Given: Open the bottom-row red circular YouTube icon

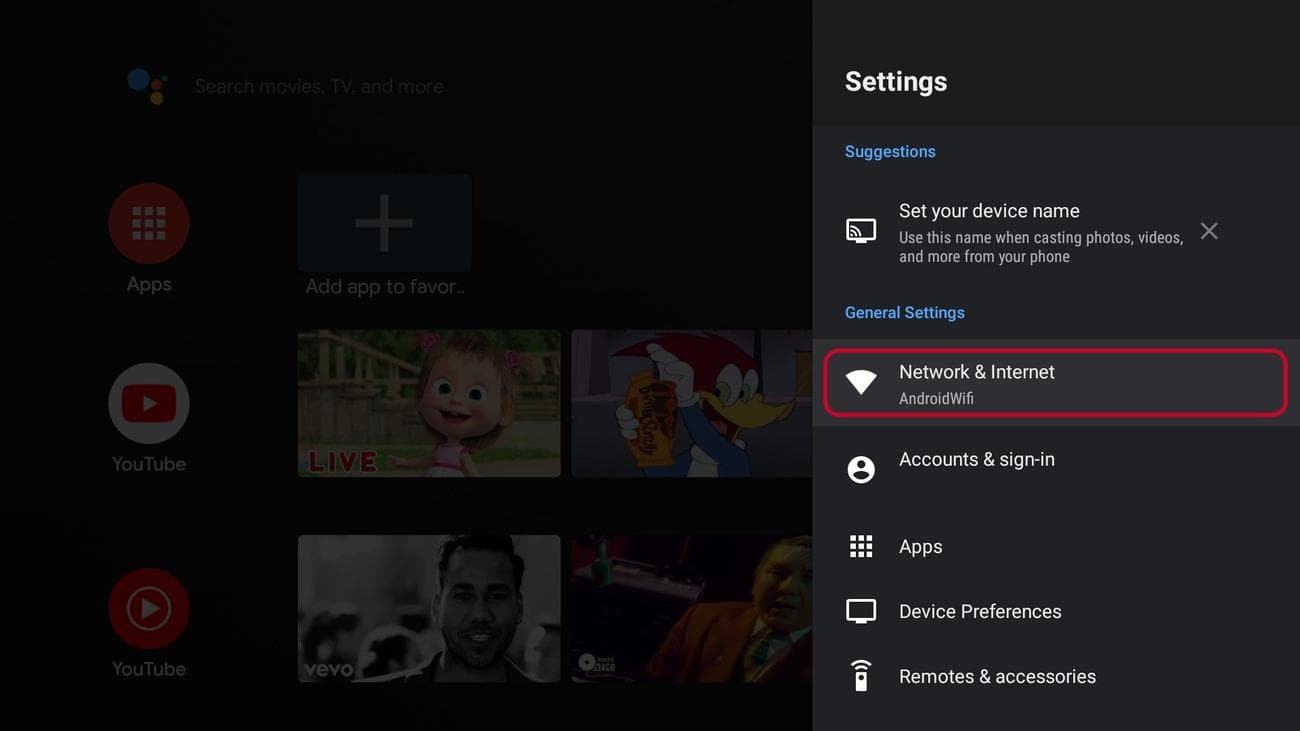Looking at the screenshot, I should click(149, 609).
